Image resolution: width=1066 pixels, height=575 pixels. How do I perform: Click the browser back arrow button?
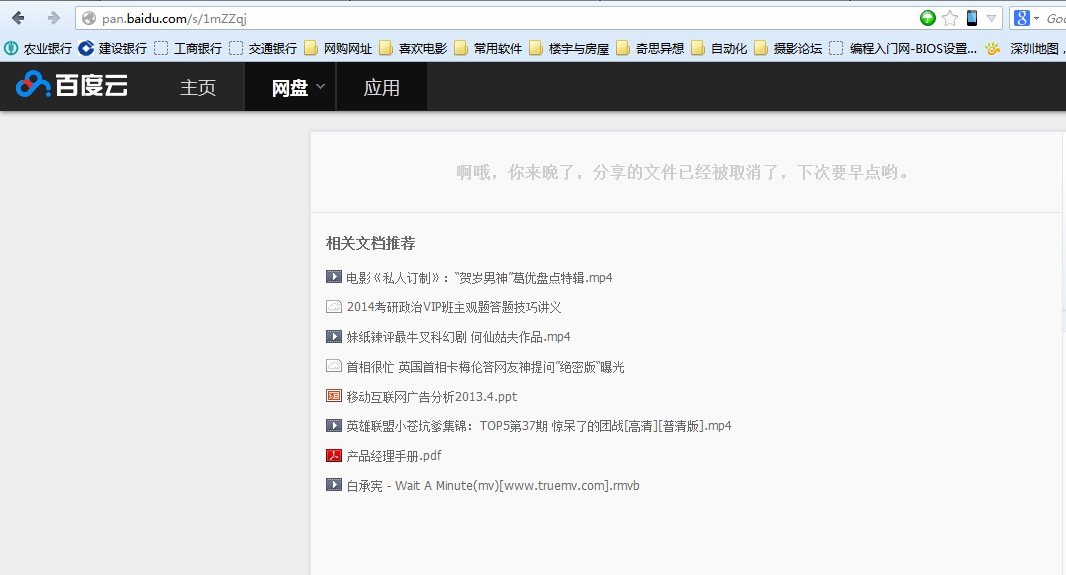click(x=18, y=18)
